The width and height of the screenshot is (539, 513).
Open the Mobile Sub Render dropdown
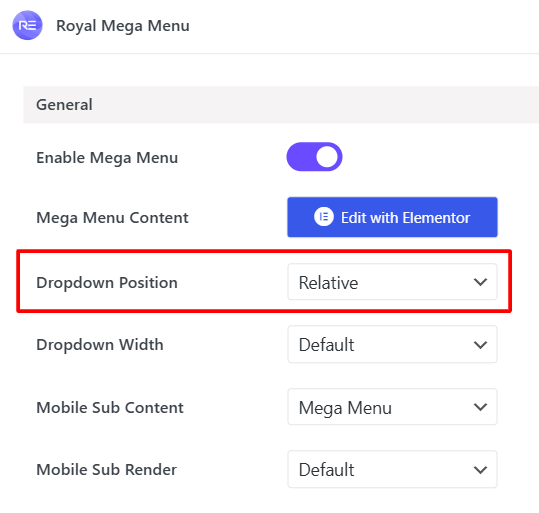[x=392, y=469]
